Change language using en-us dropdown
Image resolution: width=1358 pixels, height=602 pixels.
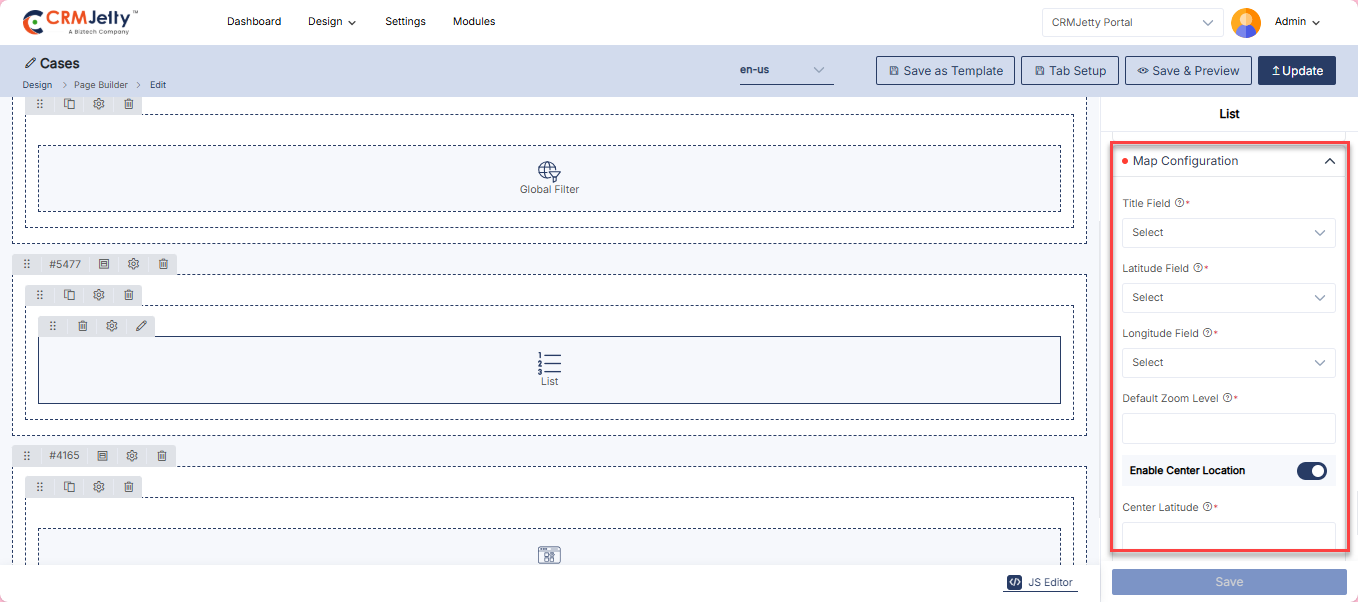pyautogui.click(x=786, y=70)
